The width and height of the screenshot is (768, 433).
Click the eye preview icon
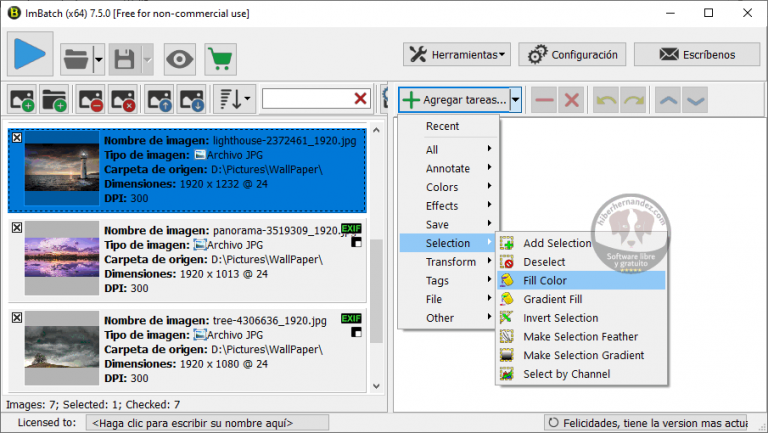(180, 59)
